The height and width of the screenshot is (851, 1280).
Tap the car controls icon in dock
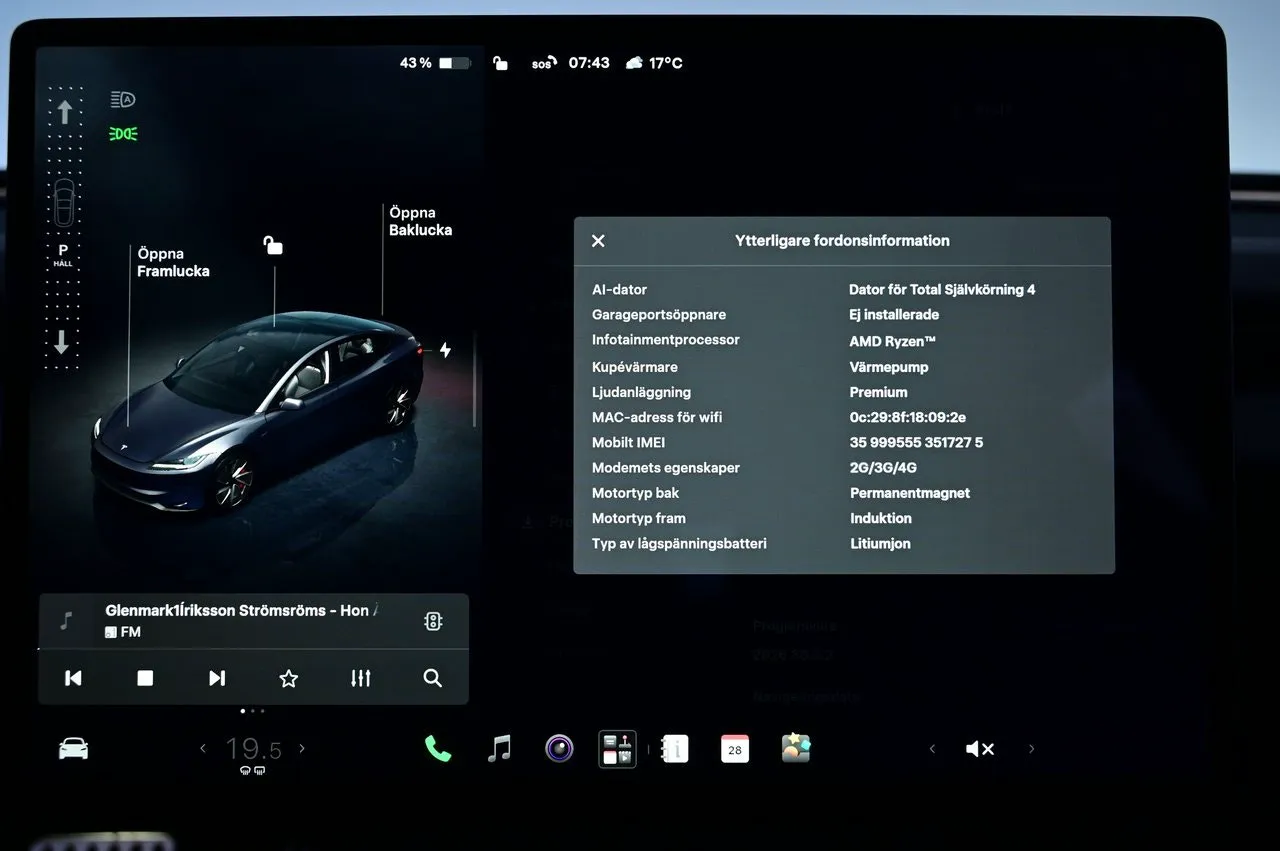coord(74,748)
